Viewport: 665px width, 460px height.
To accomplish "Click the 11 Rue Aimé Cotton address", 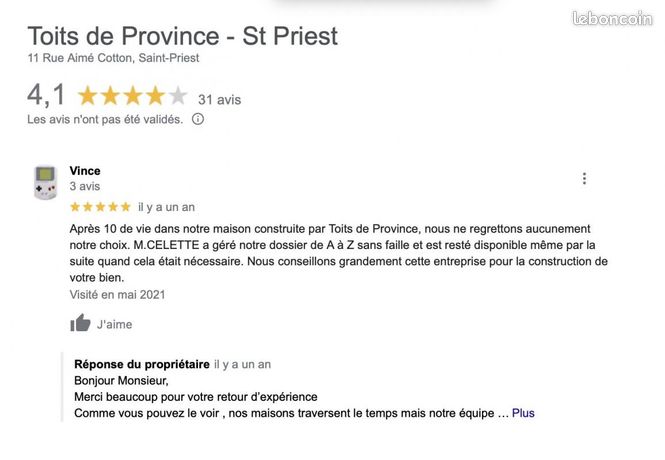I will point(113,58).
